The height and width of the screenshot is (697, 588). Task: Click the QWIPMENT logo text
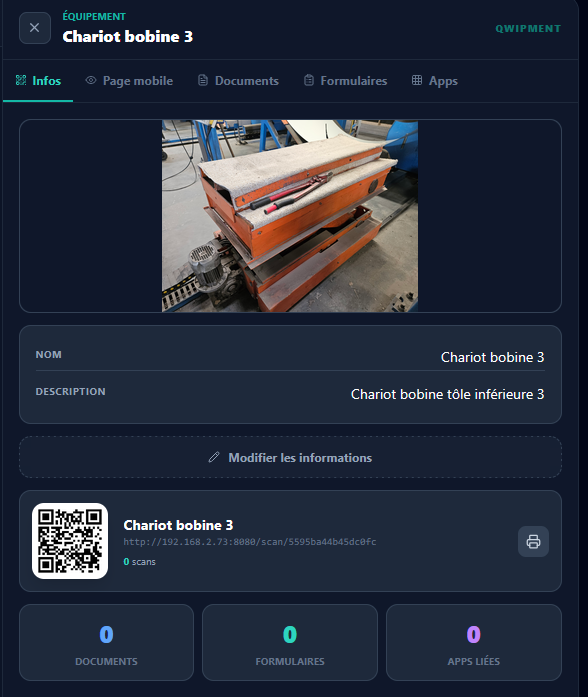tap(528, 28)
